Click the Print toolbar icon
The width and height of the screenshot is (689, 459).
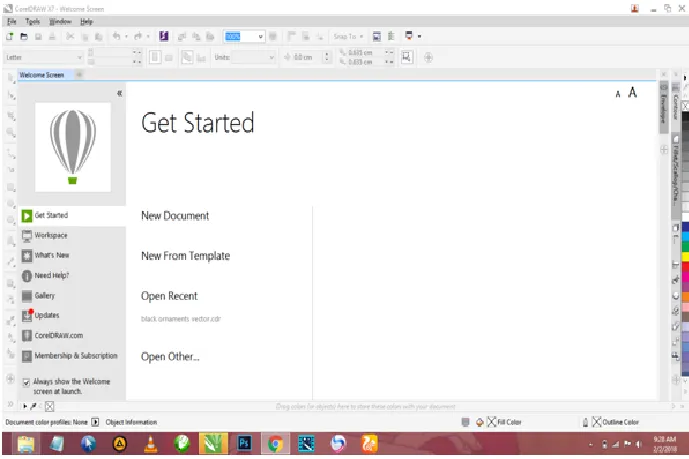pos(52,36)
